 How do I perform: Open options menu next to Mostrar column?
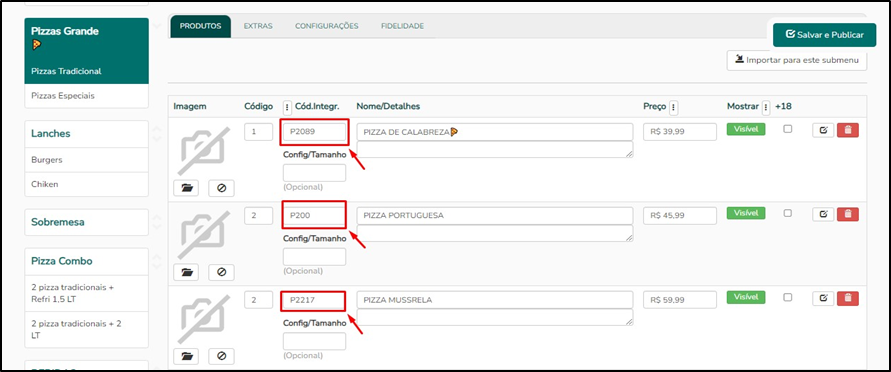765,107
